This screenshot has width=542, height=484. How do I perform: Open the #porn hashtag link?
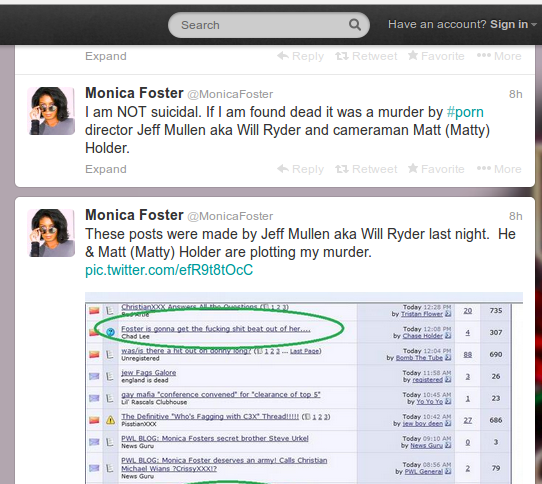465,112
